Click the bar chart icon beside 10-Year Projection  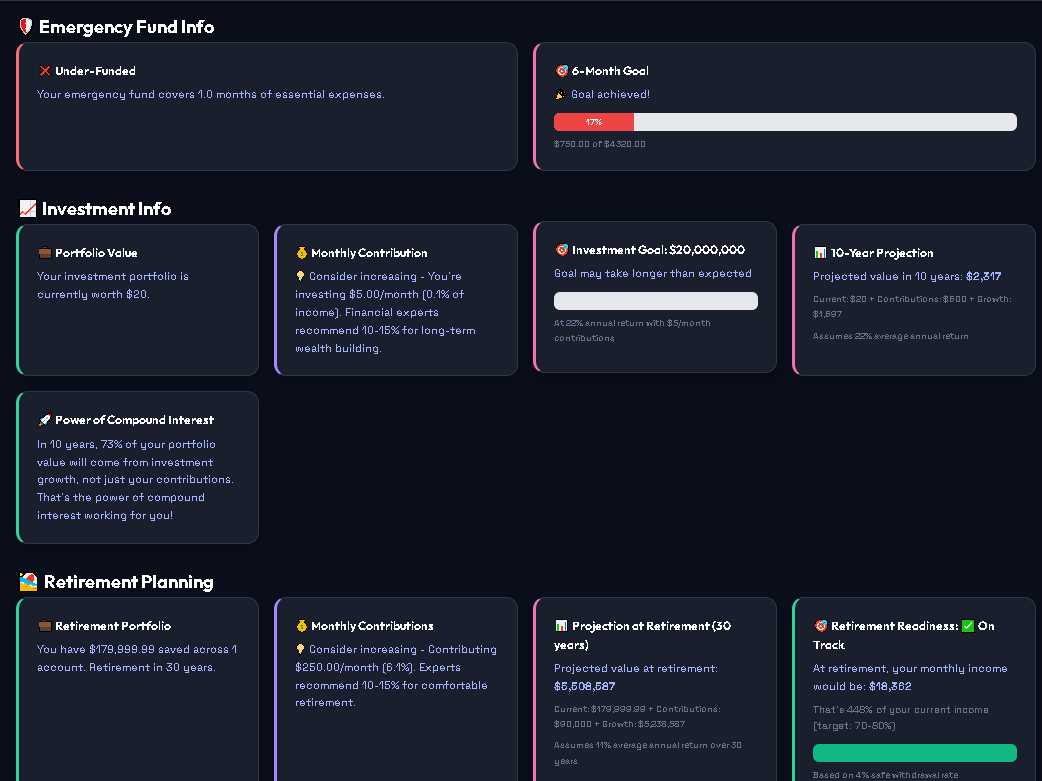pyautogui.click(x=820, y=253)
